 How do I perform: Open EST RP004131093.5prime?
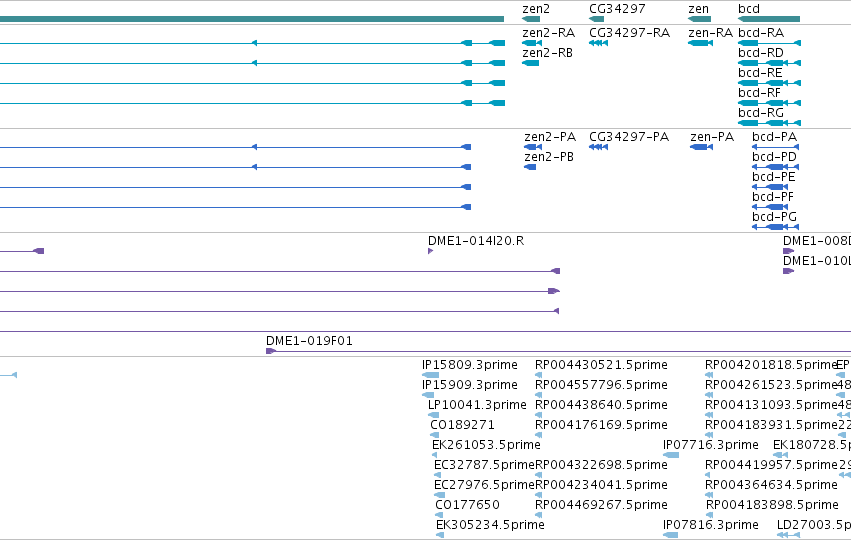(x=771, y=405)
